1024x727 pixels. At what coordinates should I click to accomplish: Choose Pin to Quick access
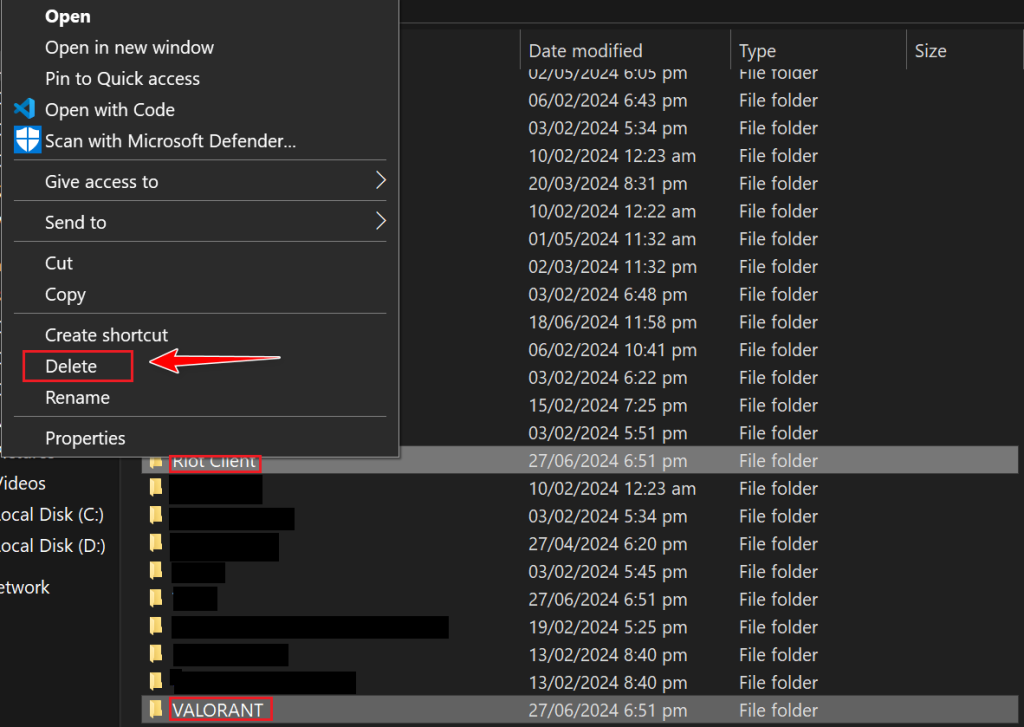122,79
